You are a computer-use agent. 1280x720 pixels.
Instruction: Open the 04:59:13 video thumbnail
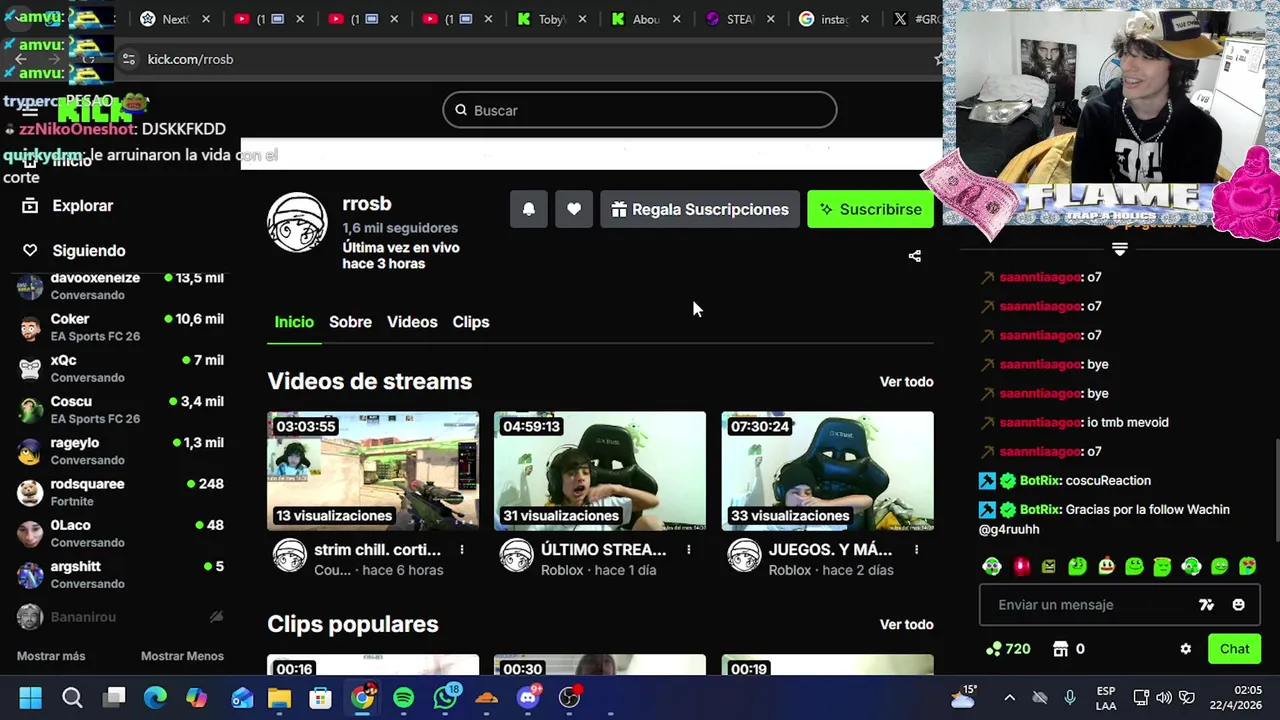(600, 470)
